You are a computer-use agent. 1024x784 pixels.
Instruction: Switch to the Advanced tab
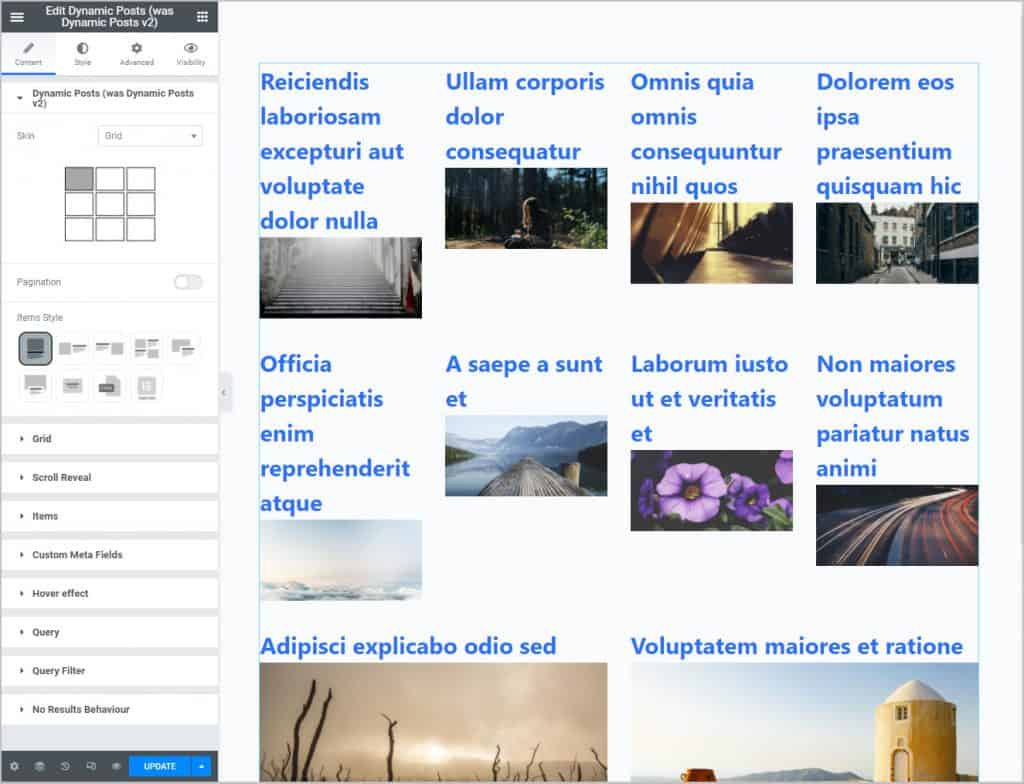coord(136,54)
